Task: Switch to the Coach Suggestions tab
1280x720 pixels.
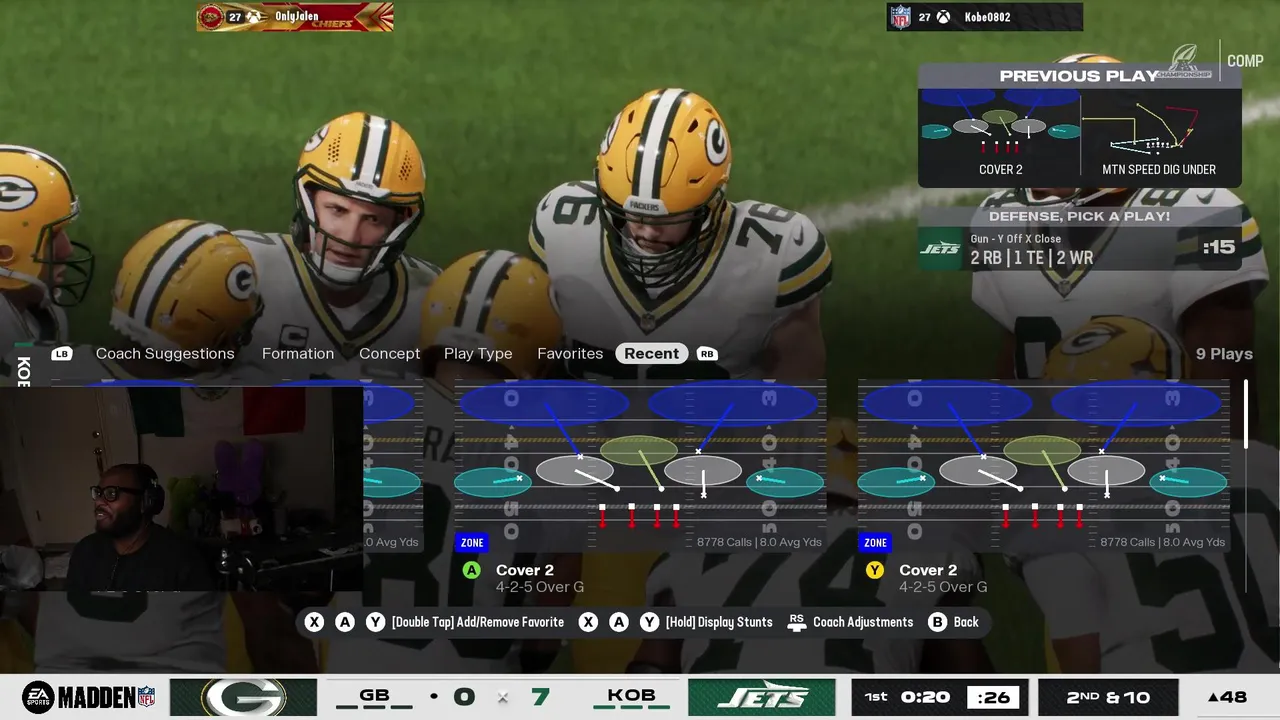Action: point(165,353)
